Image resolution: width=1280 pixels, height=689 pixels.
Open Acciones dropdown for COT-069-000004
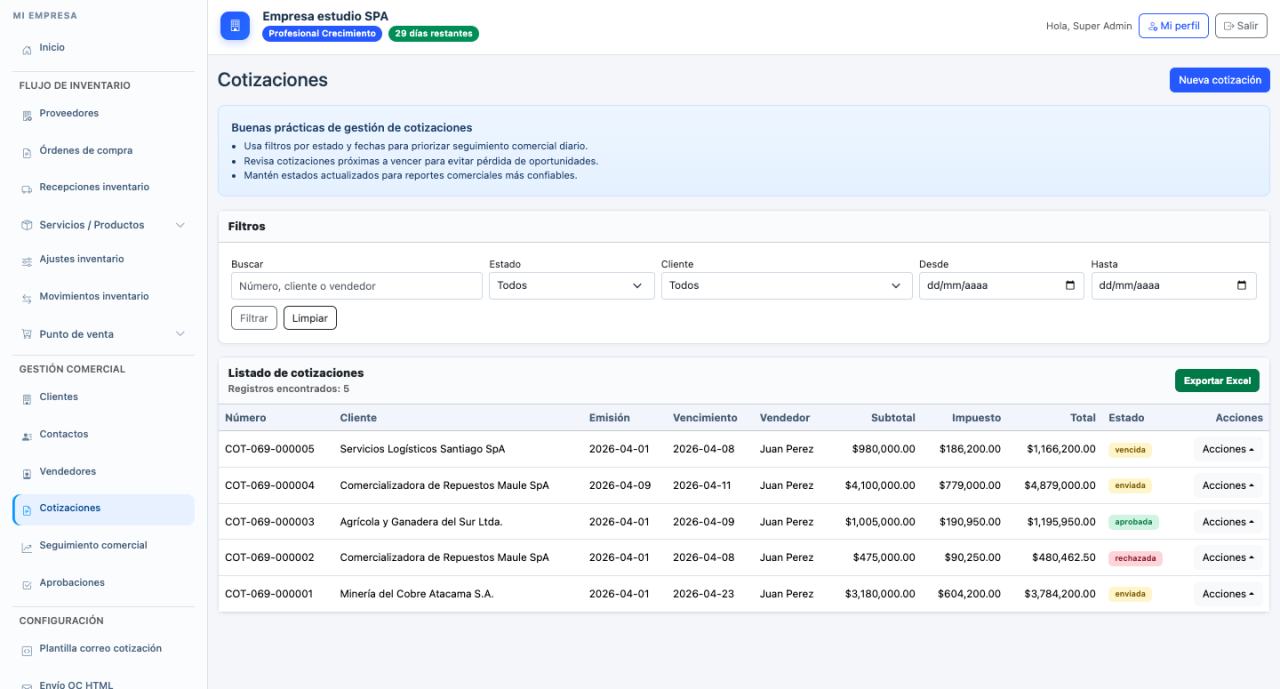[1228, 486]
